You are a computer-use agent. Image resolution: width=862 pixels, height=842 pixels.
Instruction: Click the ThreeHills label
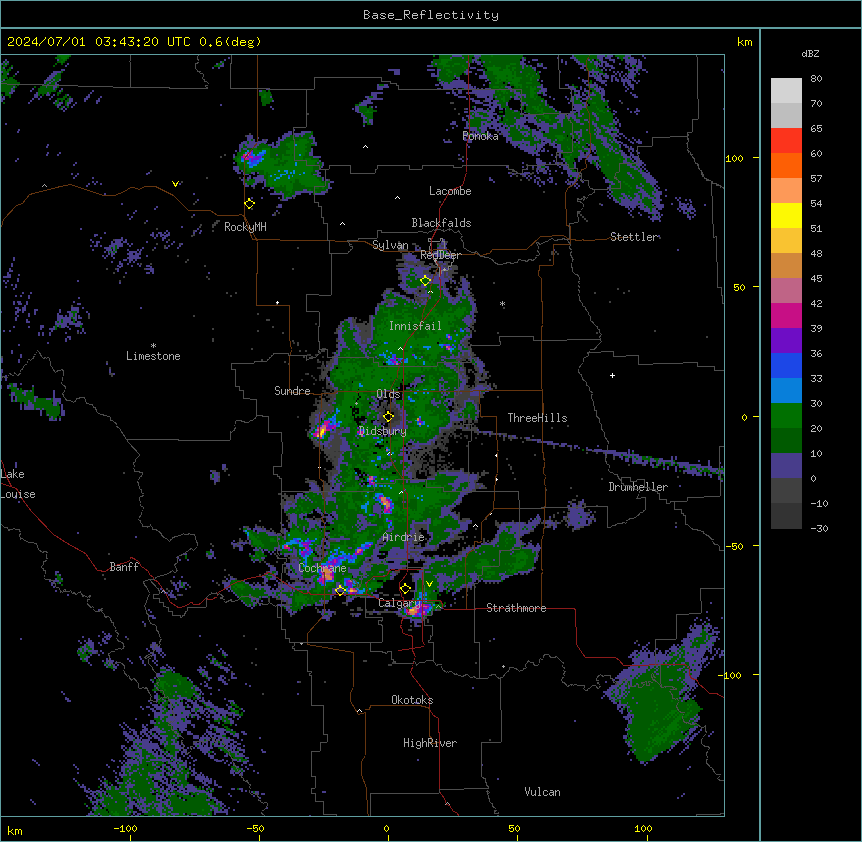click(537, 418)
